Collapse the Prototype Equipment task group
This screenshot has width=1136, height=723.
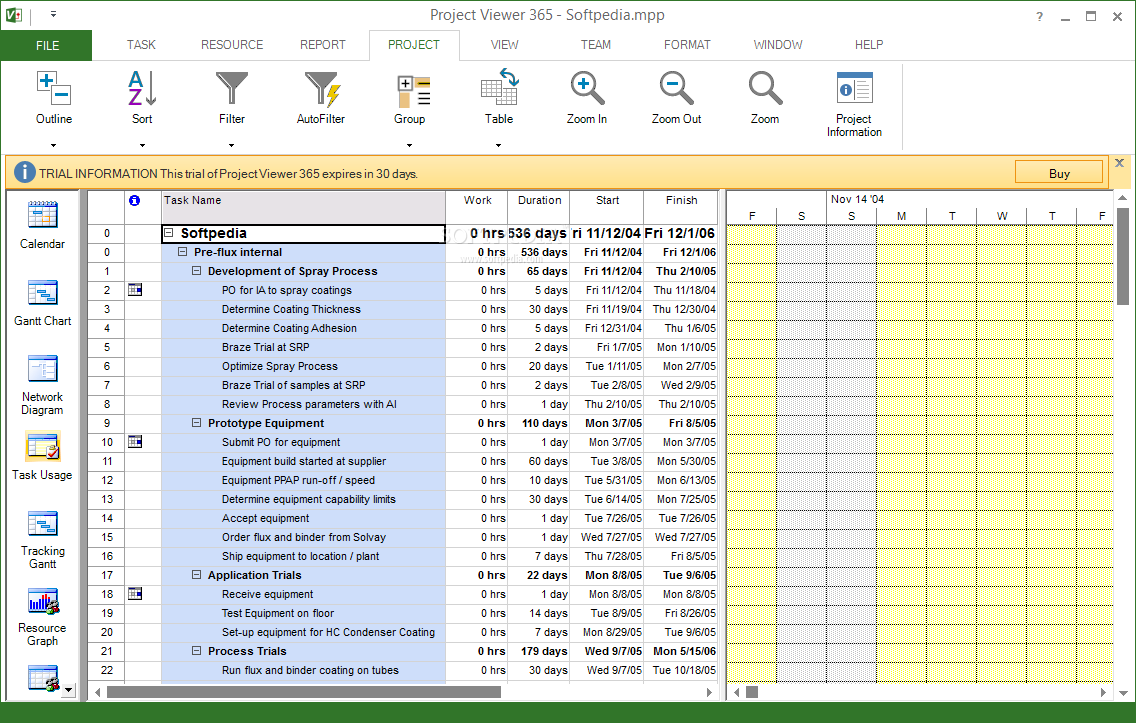point(197,423)
